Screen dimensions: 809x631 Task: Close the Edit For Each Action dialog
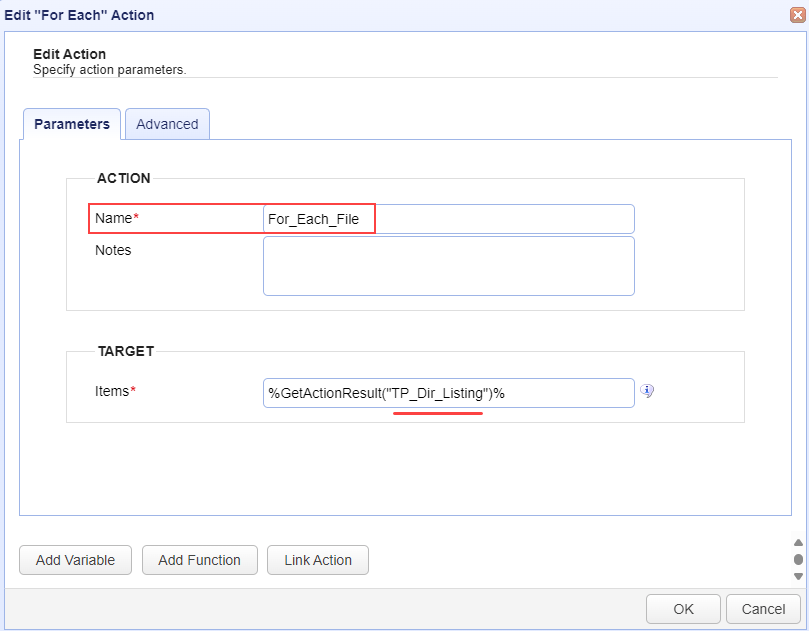[x=798, y=15]
